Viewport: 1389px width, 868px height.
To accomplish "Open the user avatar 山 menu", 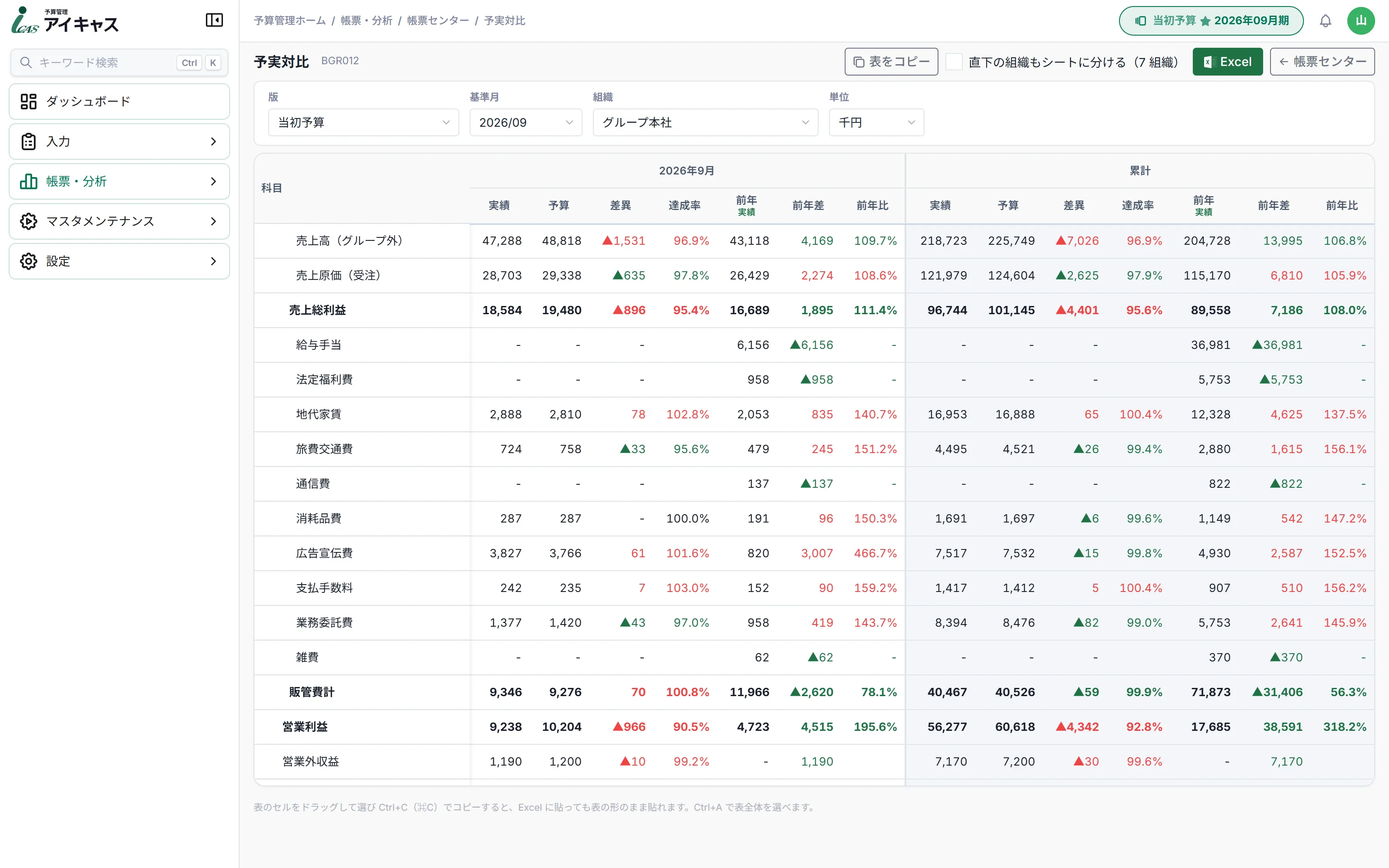I will (x=1361, y=21).
